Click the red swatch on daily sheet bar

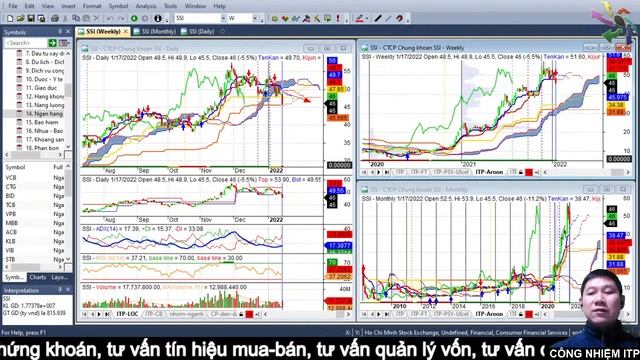tap(249, 314)
